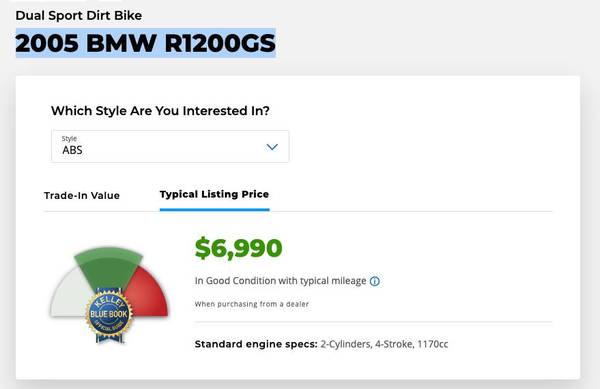Click the 2005 BMW R1200GS heading

tap(145, 43)
